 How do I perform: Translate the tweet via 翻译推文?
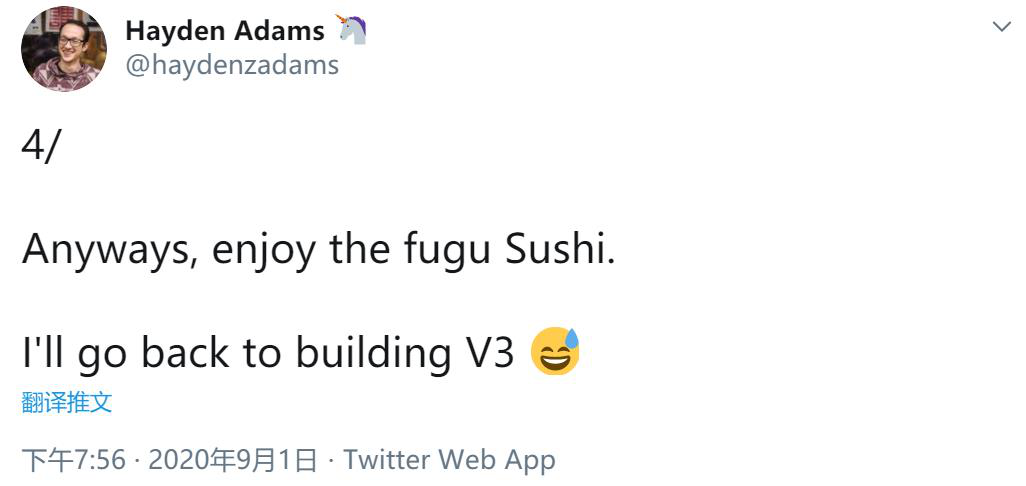tap(67, 403)
